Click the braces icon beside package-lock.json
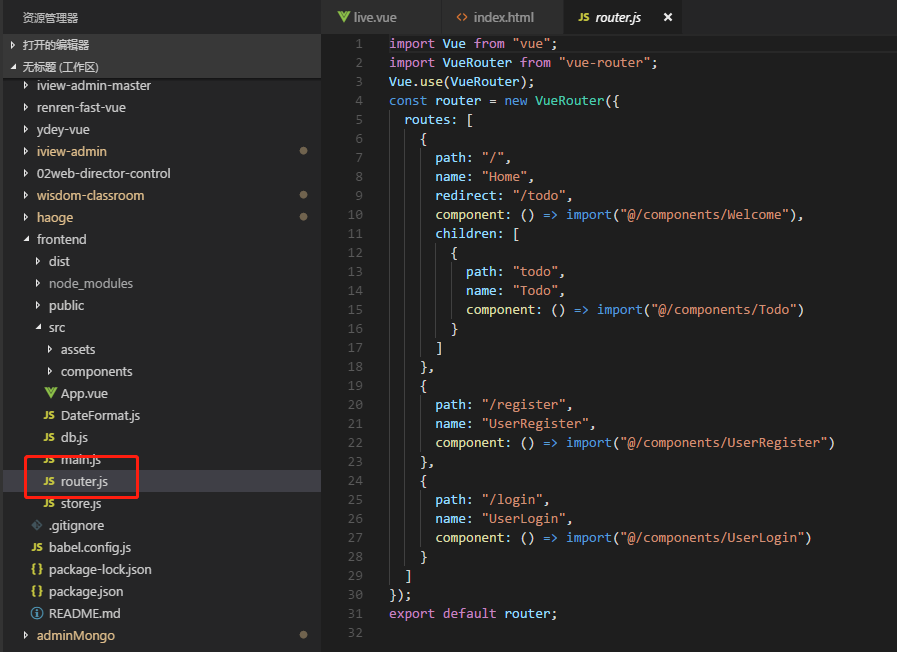The height and width of the screenshot is (652, 897). click(x=37, y=569)
